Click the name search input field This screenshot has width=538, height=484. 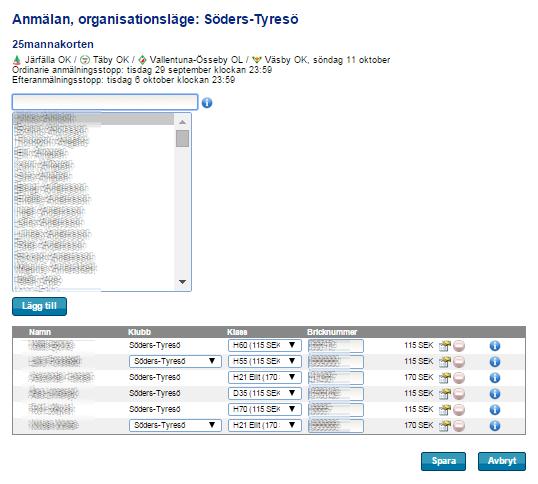click(105, 102)
